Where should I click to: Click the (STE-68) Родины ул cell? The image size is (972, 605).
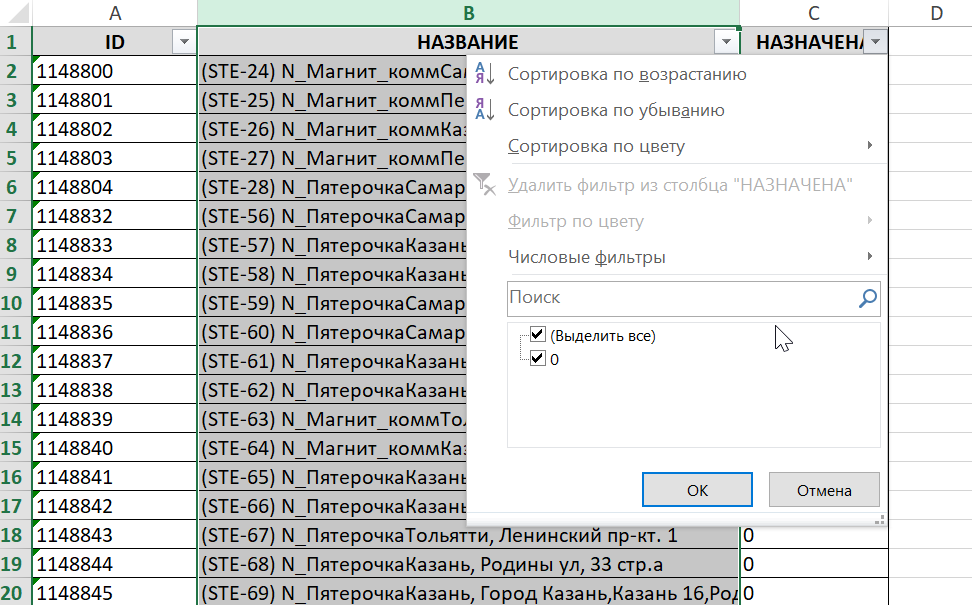coord(469,563)
